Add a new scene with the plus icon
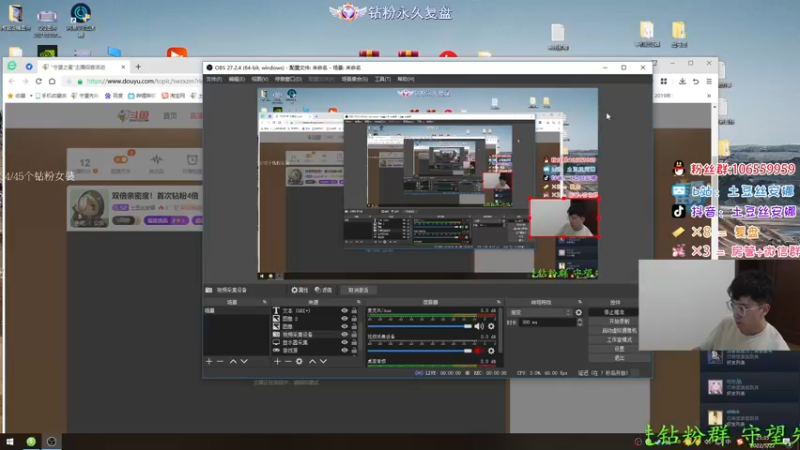Viewport: 800px width, 450px height. coord(209,361)
